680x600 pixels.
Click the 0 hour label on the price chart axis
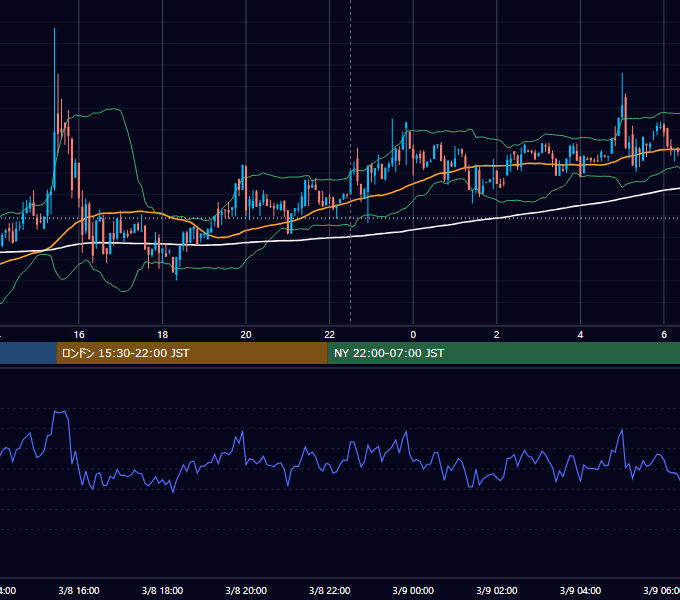pos(413,335)
